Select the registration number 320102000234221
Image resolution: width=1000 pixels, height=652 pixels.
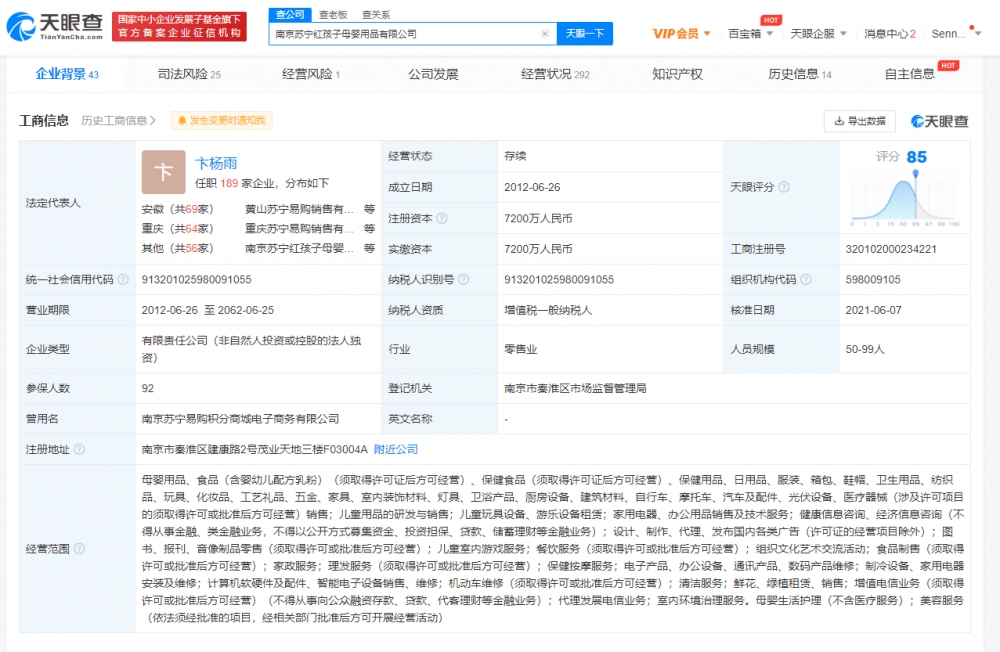[891, 249]
